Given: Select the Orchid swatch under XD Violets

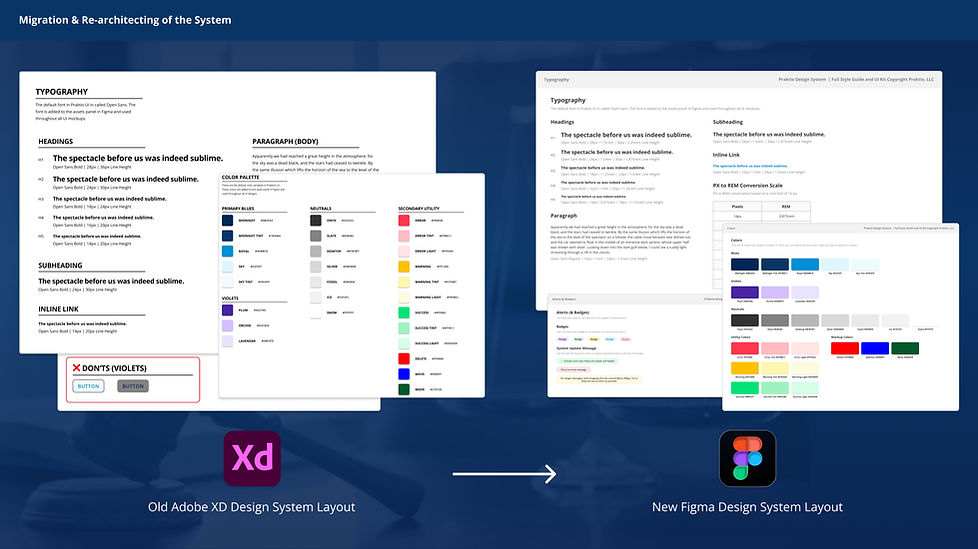Looking at the screenshot, I should [x=228, y=326].
